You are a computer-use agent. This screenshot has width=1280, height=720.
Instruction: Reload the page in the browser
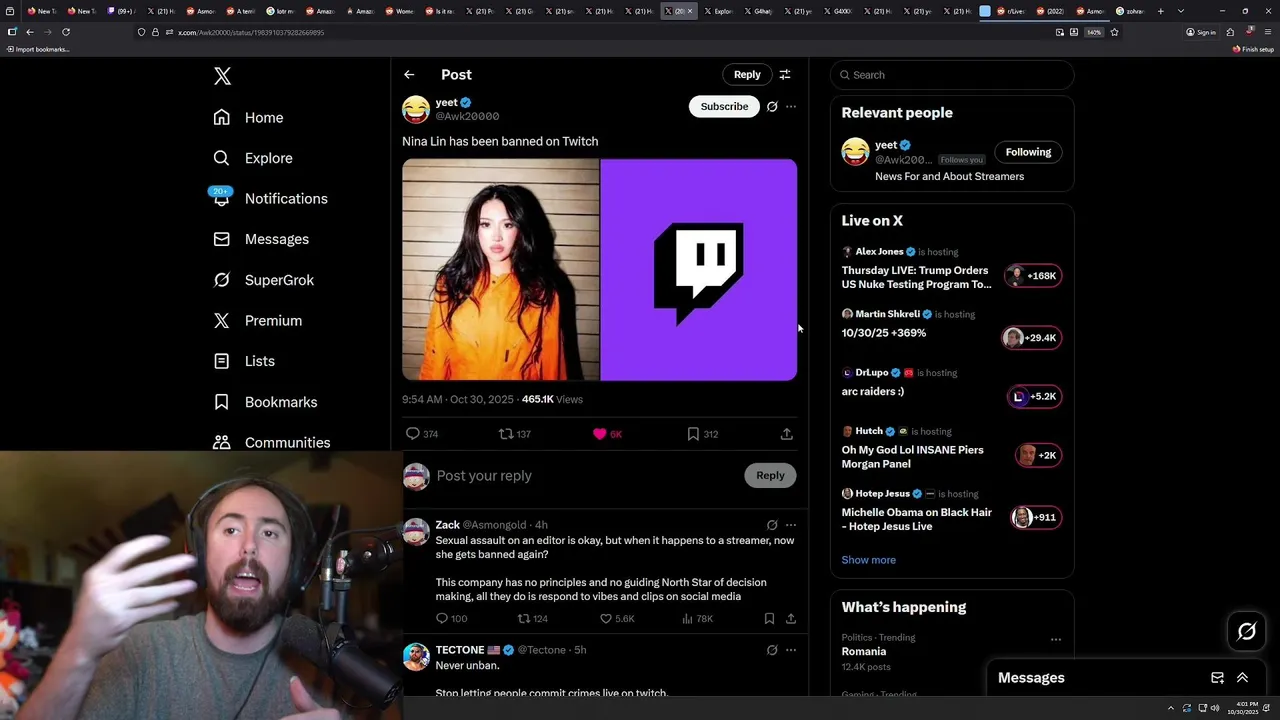66,32
